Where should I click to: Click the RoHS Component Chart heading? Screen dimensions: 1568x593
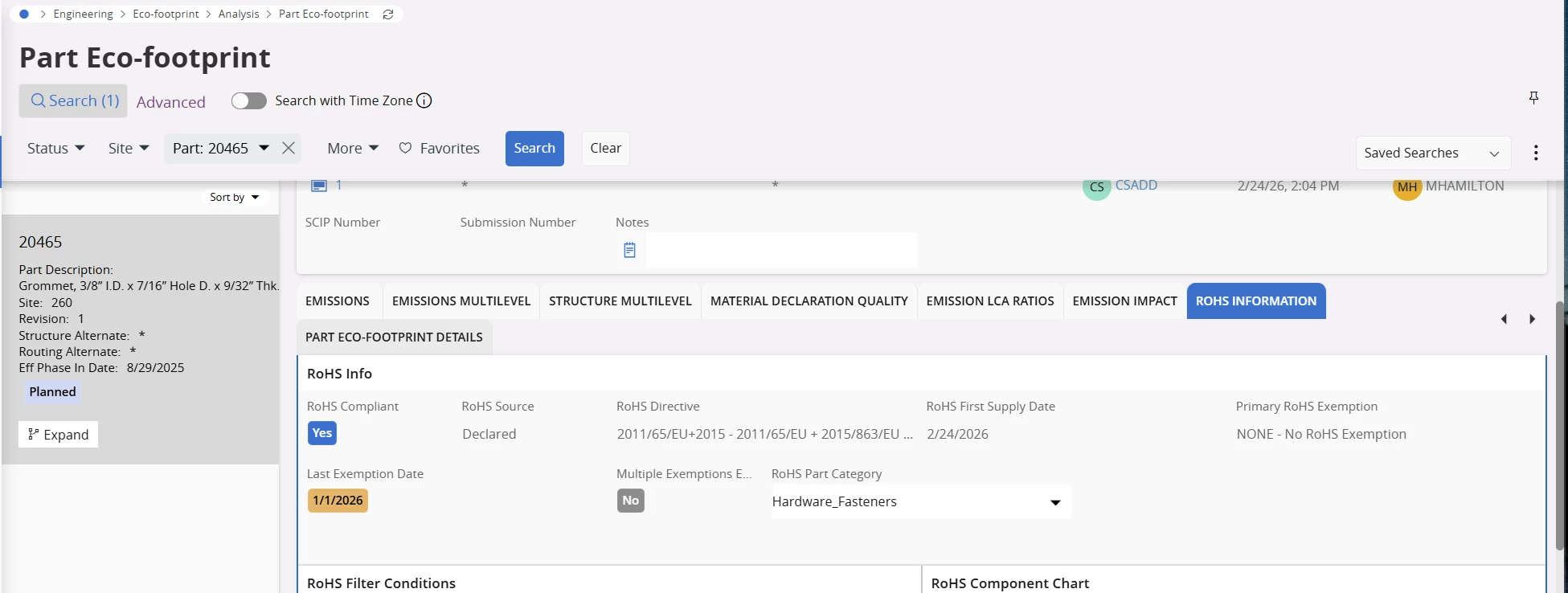[1010, 583]
